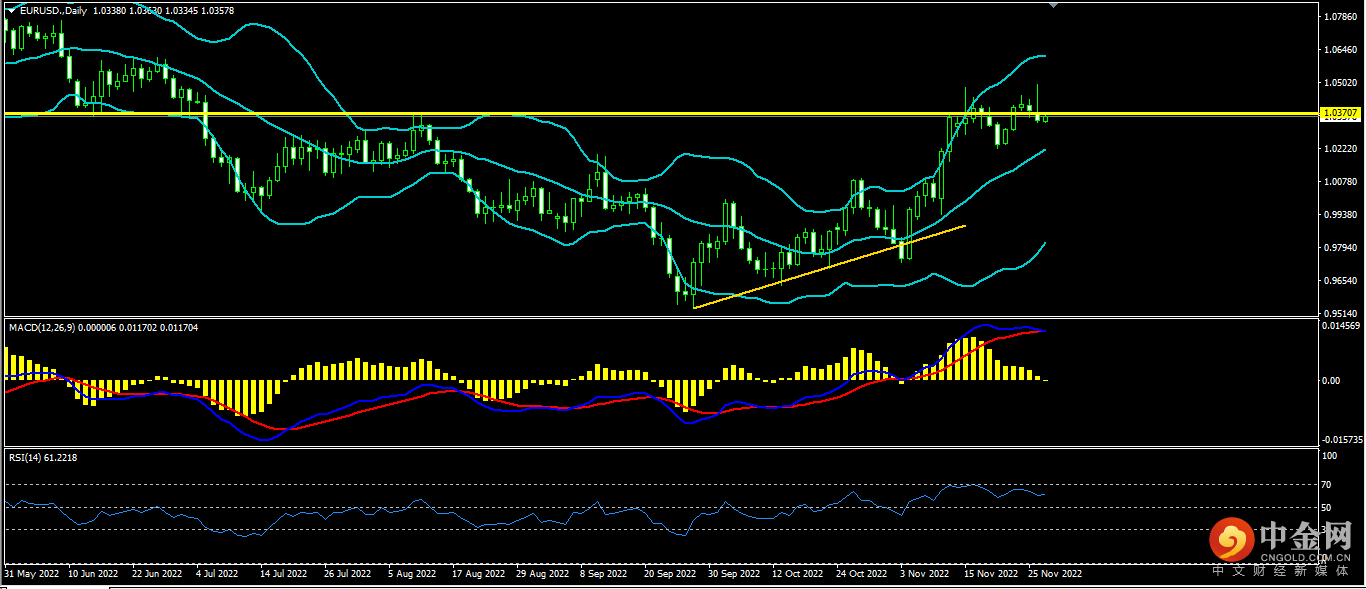Click the yellow 1.03707 price label
The width and height of the screenshot is (1366, 589).
click(x=1340, y=115)
